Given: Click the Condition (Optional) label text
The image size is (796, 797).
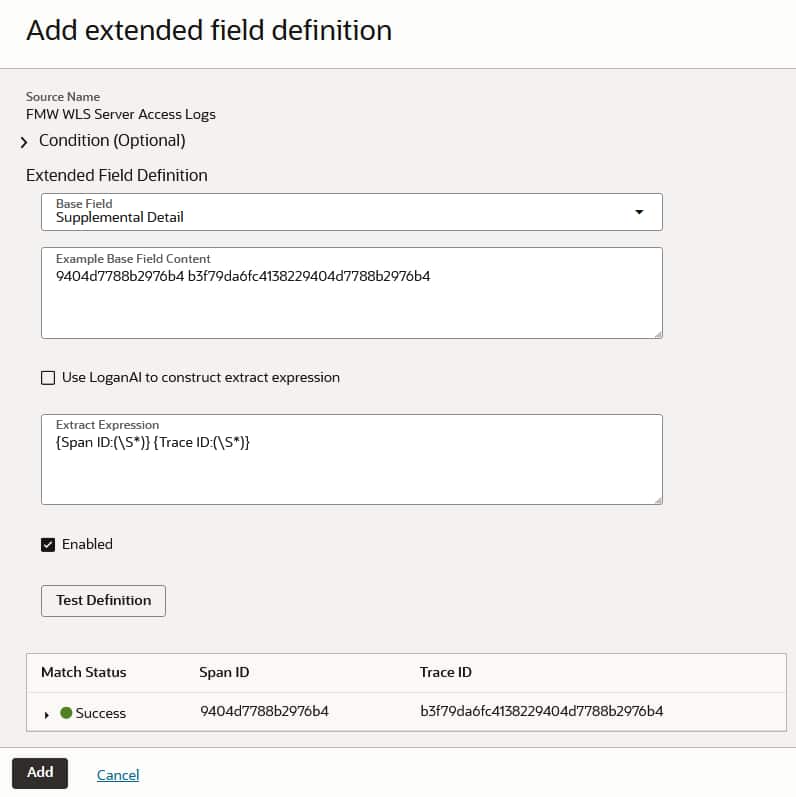Looking at the screenshot, I should tap(112, 141).
